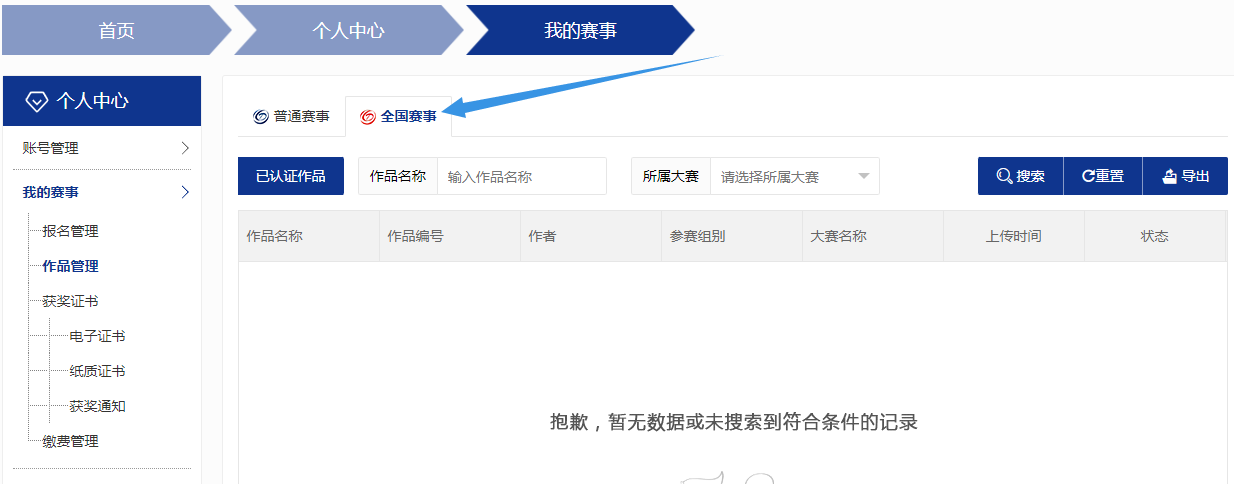Click the 普通赛事 tab swirl icon
1234x484 pixels.
click(x=261, y=117)
